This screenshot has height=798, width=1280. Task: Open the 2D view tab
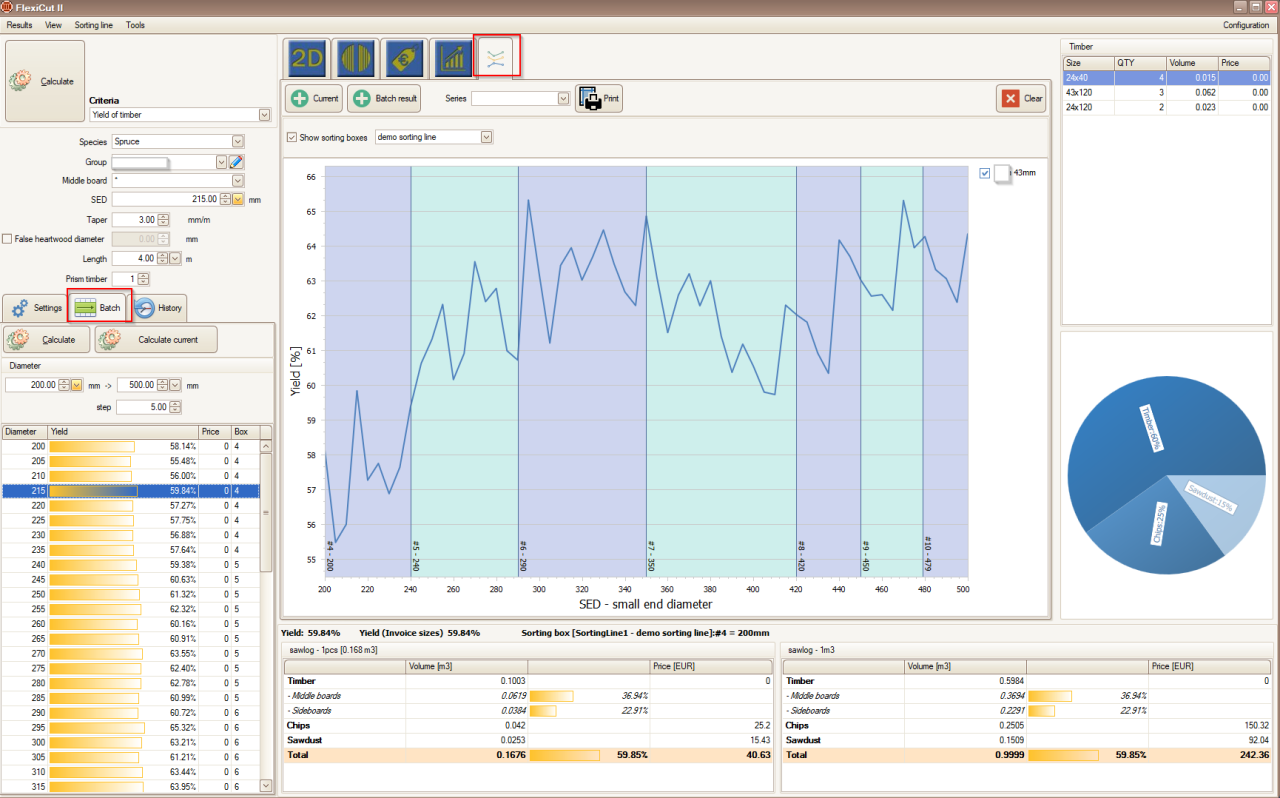(307, 59)
